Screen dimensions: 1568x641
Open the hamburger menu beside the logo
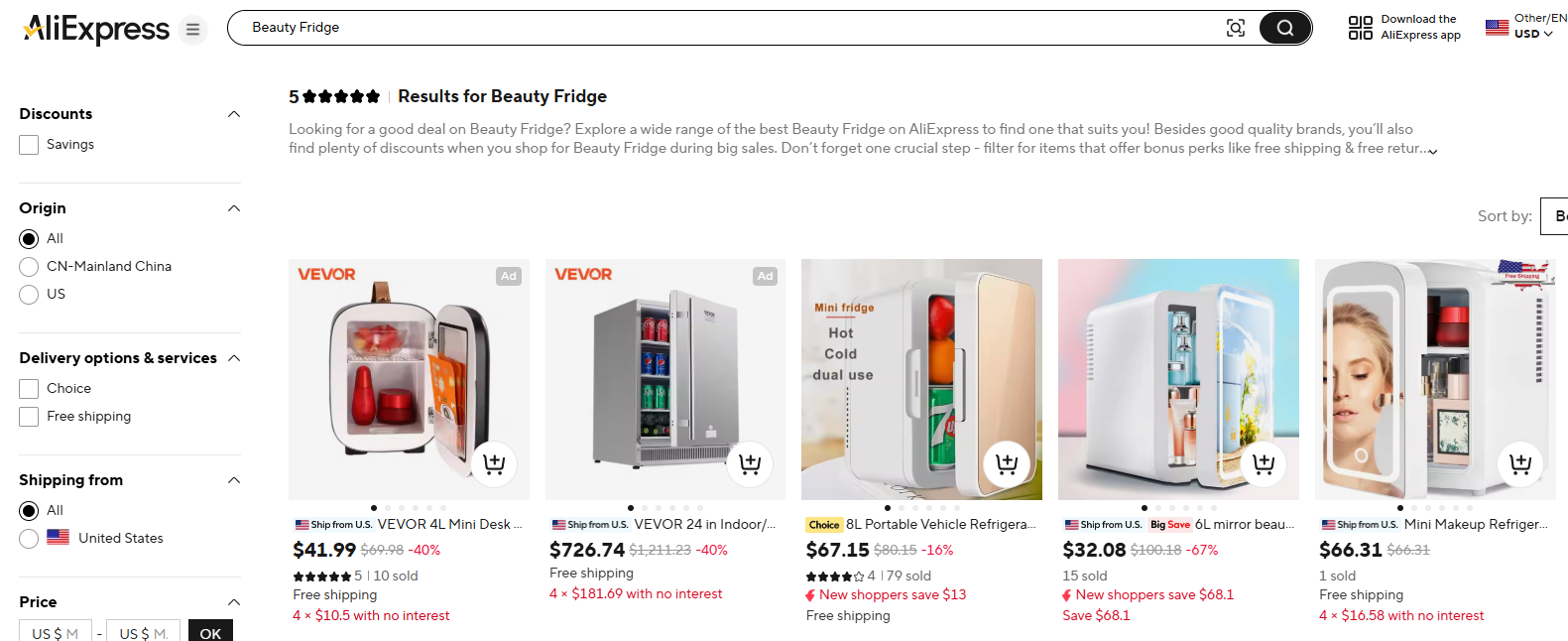click(x=192, y=29)
